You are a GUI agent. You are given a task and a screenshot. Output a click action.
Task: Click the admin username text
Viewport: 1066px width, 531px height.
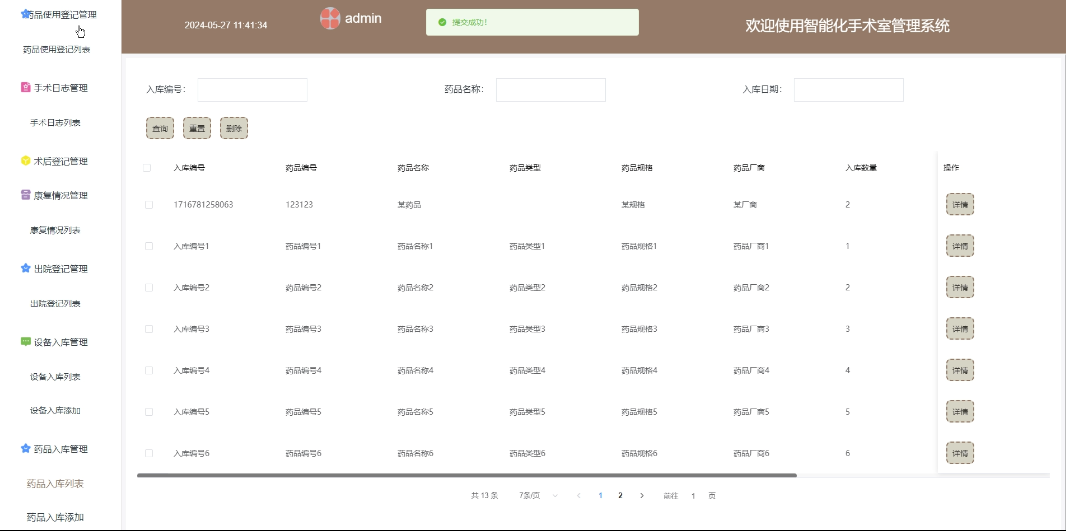(363, 18)
